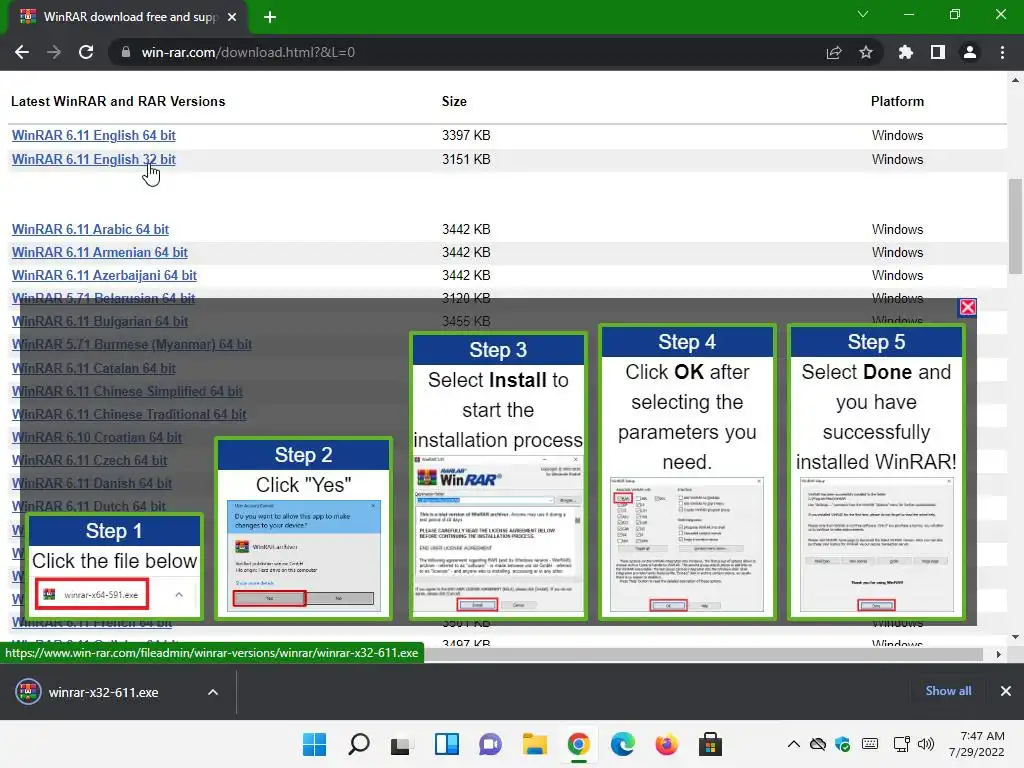Image resolution: width=1024 pixels, height=768 pixels.
Task: Open the WinRAR 6.10 Croatian 64 bit link
Action: point(97,438)
